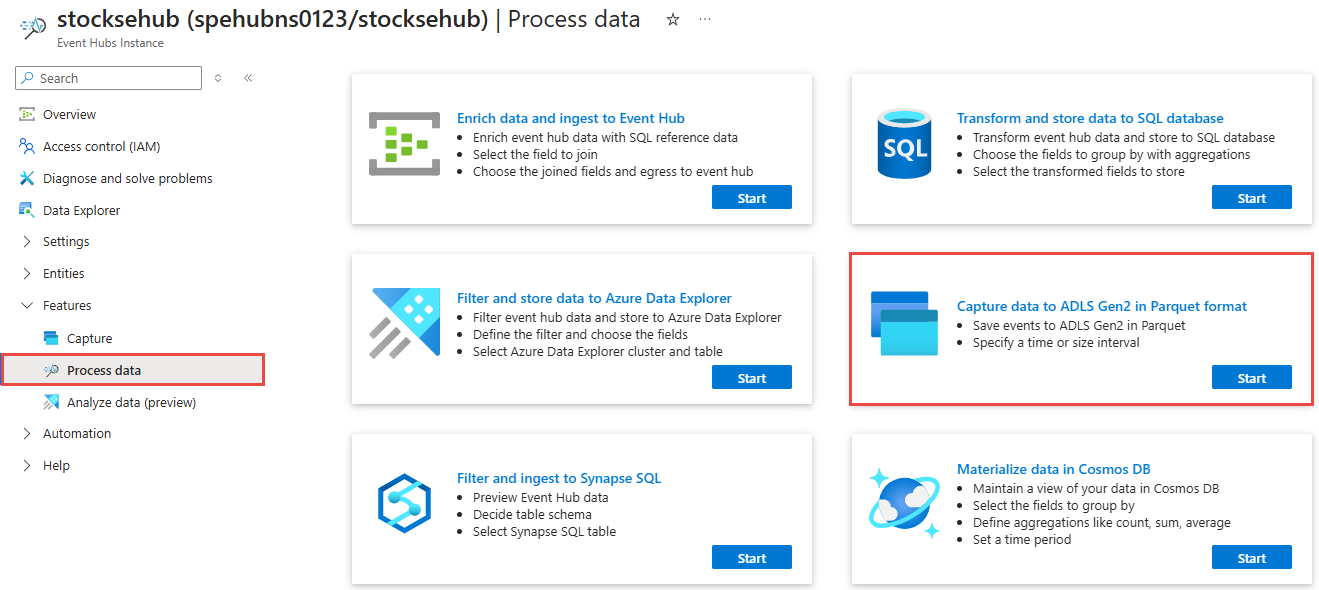Start Filter and ingest to Synapse SQL
The height and width of the screenshot is (590, 1319).
tap(751, 558)
